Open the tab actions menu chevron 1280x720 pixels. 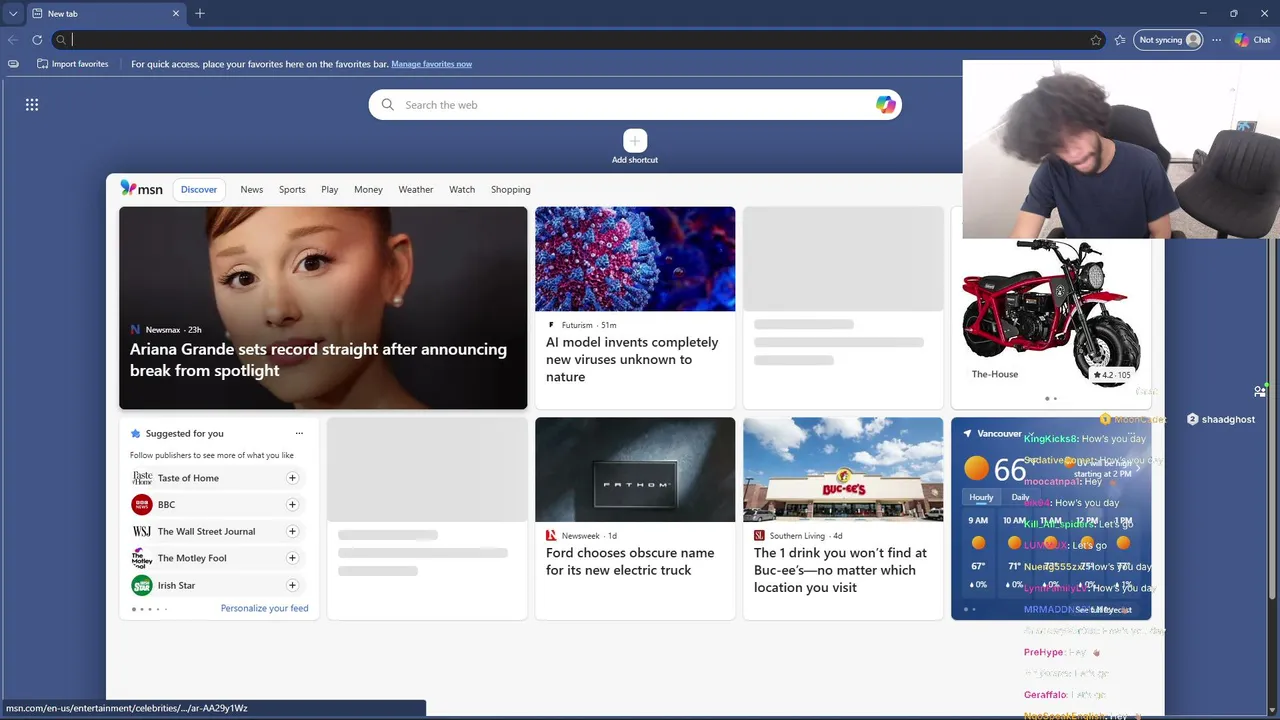coord(13,14)
